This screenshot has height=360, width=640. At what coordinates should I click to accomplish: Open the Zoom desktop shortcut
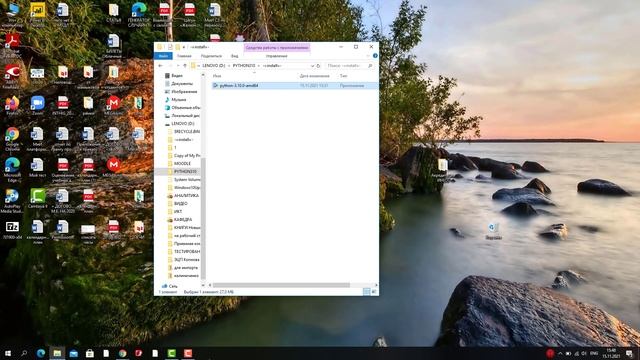37,105
